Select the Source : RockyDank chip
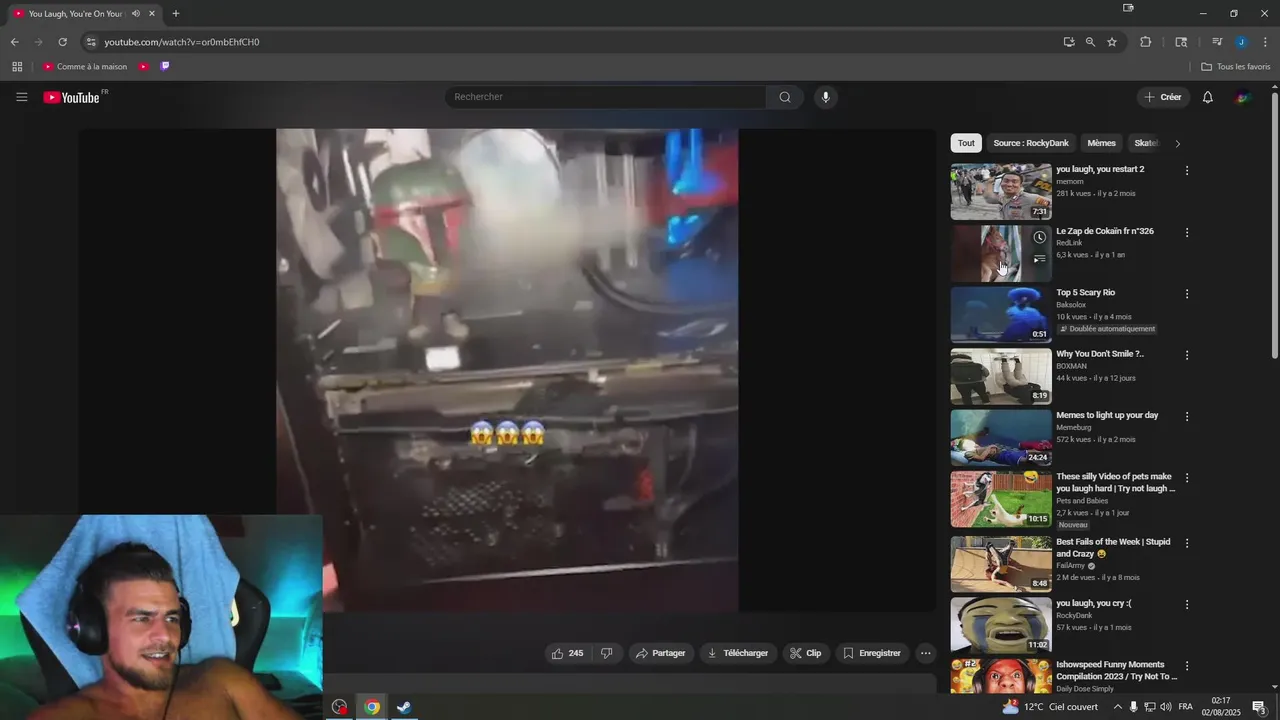The width and height of the screenshot is (1280, 720). click(1031, 143)
